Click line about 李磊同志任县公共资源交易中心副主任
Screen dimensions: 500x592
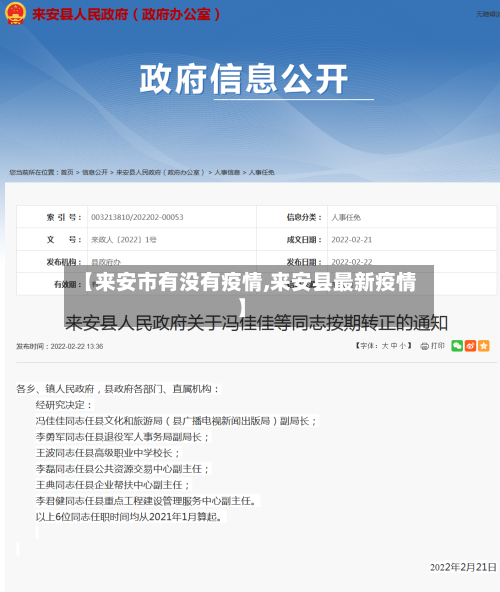point(122,469)
